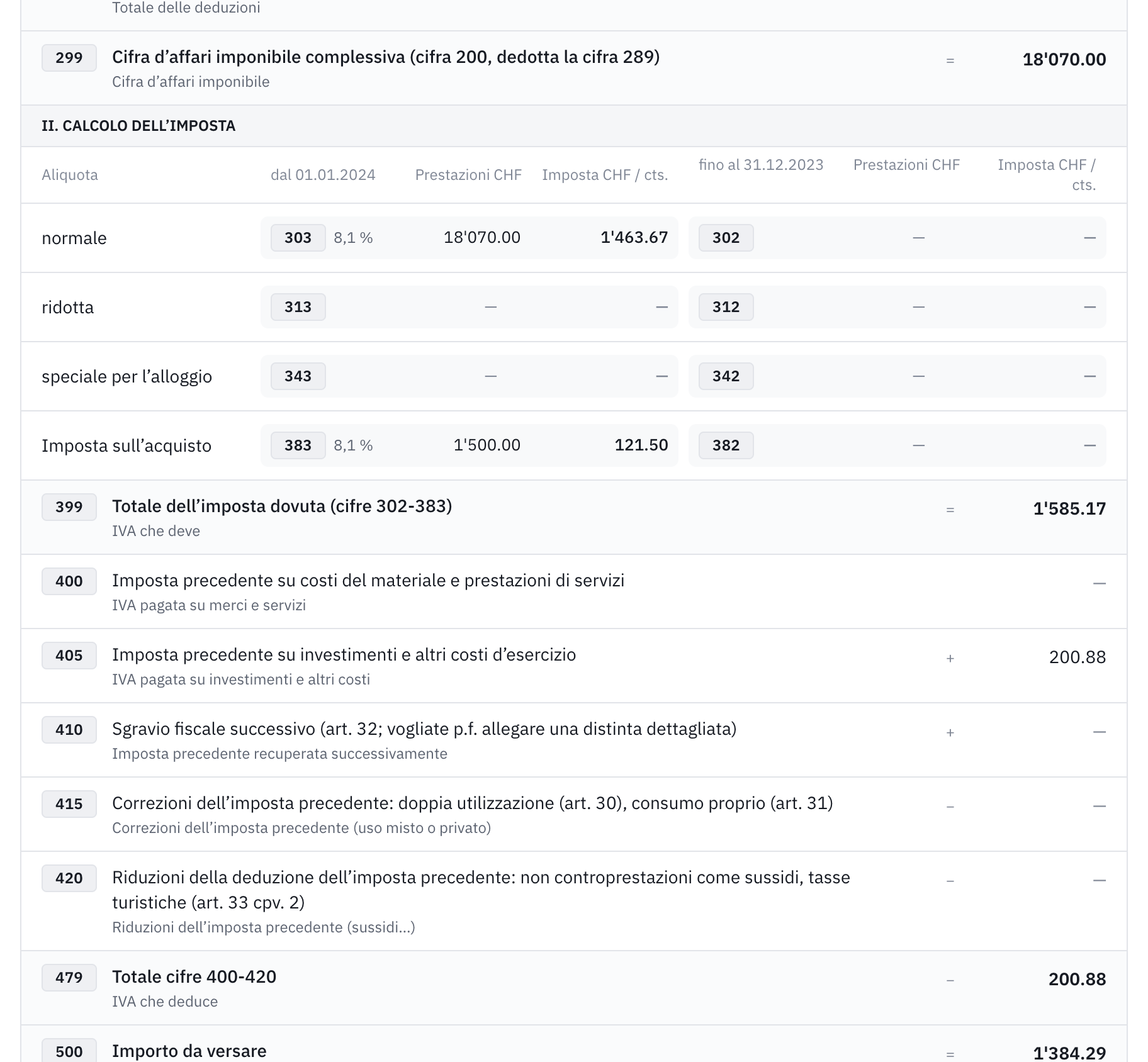
Task: Click the 'II. CALCOLO DELL'IMPOSTA' section header
Action: [x=138, y=126]
